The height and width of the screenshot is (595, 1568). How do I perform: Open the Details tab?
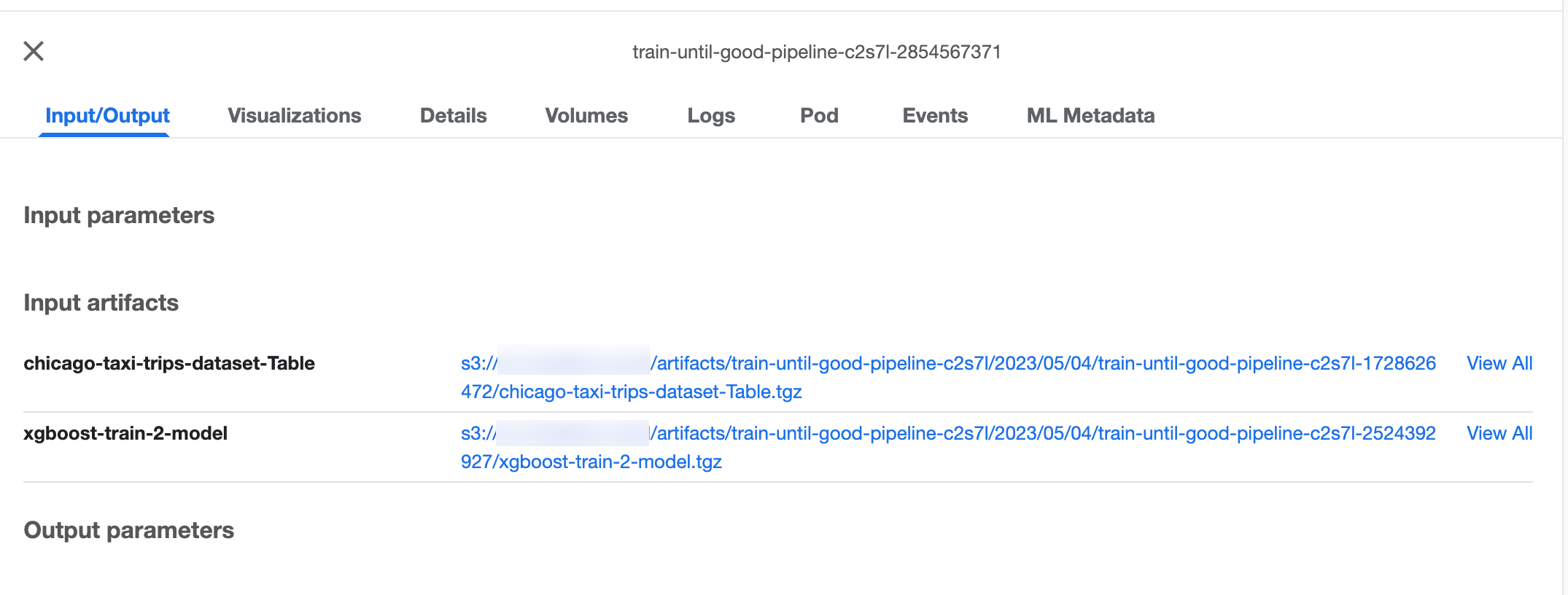452,115
